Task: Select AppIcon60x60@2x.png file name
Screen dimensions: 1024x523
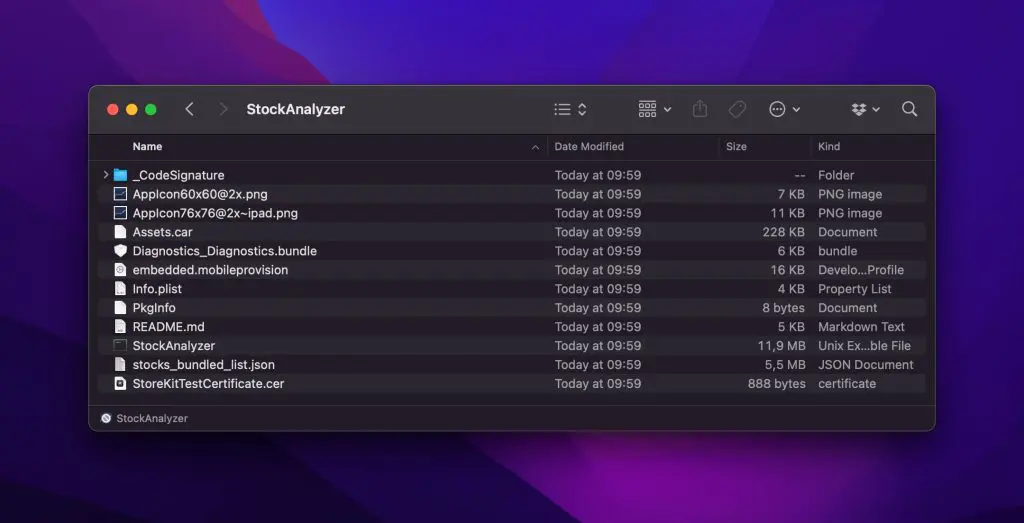Action: click(200, 194)
